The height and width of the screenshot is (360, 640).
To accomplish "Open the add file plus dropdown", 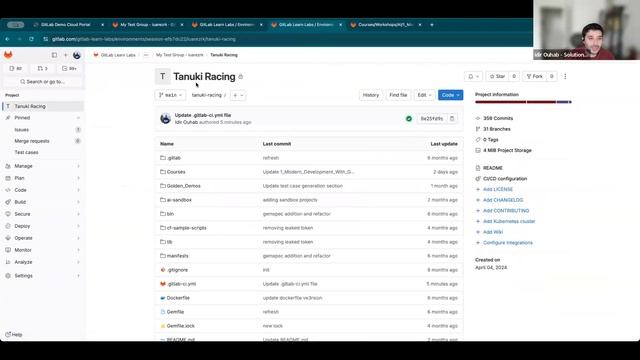I will [238, 95].
